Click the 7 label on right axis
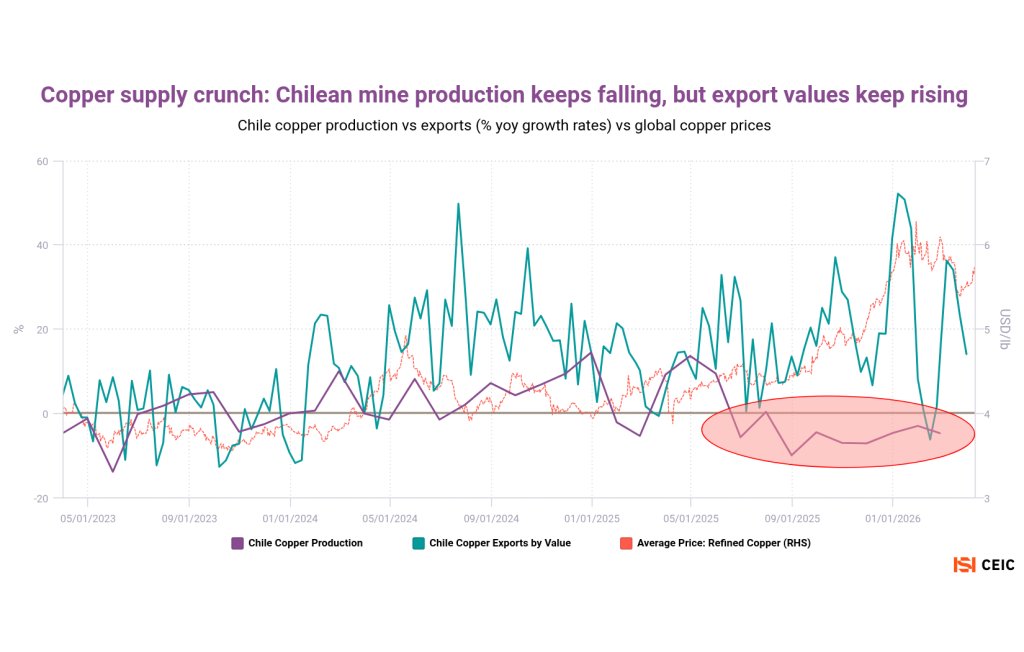The image size is (1024, 652). pyautogui.click(x=986, y=161)
